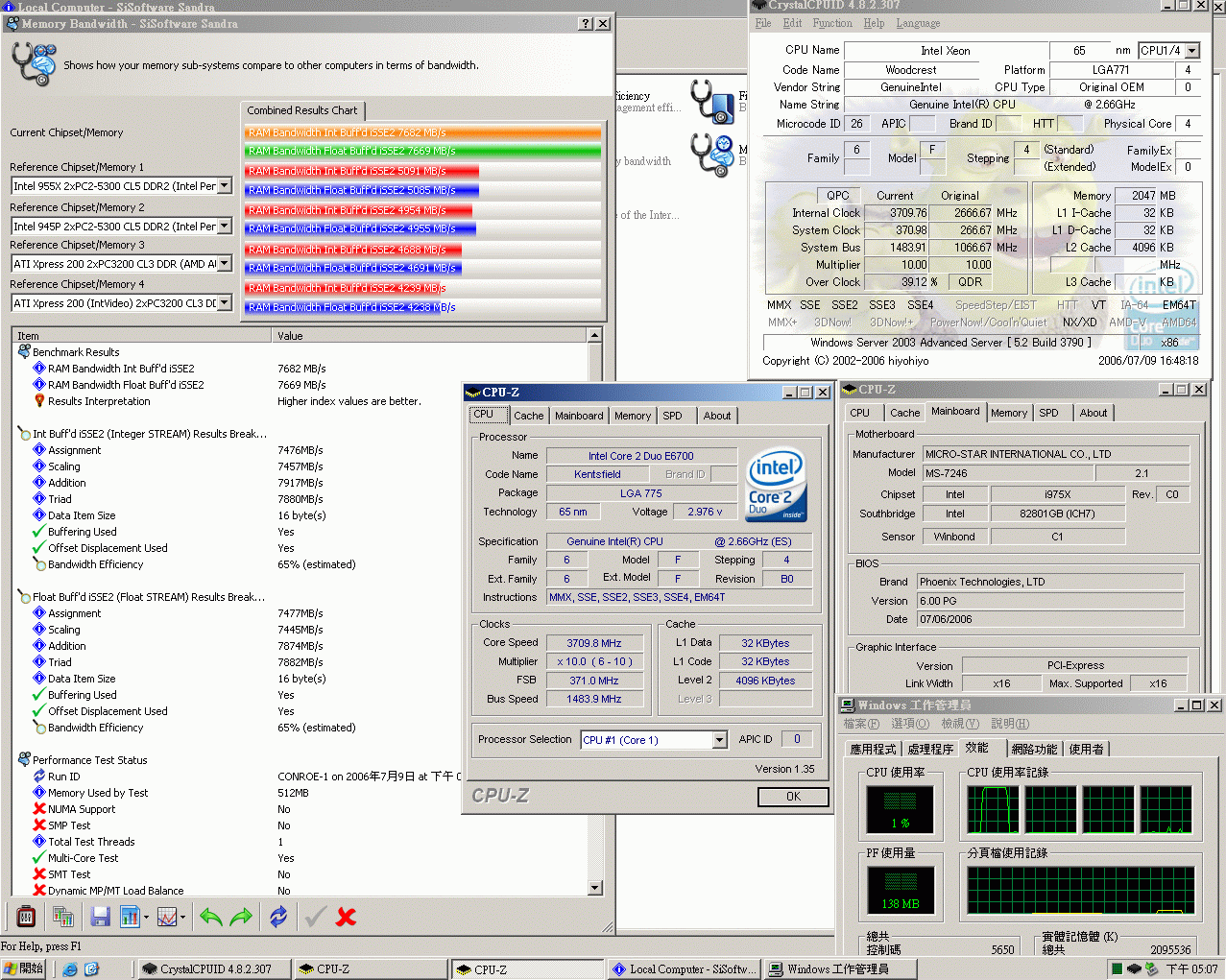Screen dimensions: 1226x980
Task: Click the green check icon beside Multi-Core Test
Action: pyautogui.click(x=39, y=857)
